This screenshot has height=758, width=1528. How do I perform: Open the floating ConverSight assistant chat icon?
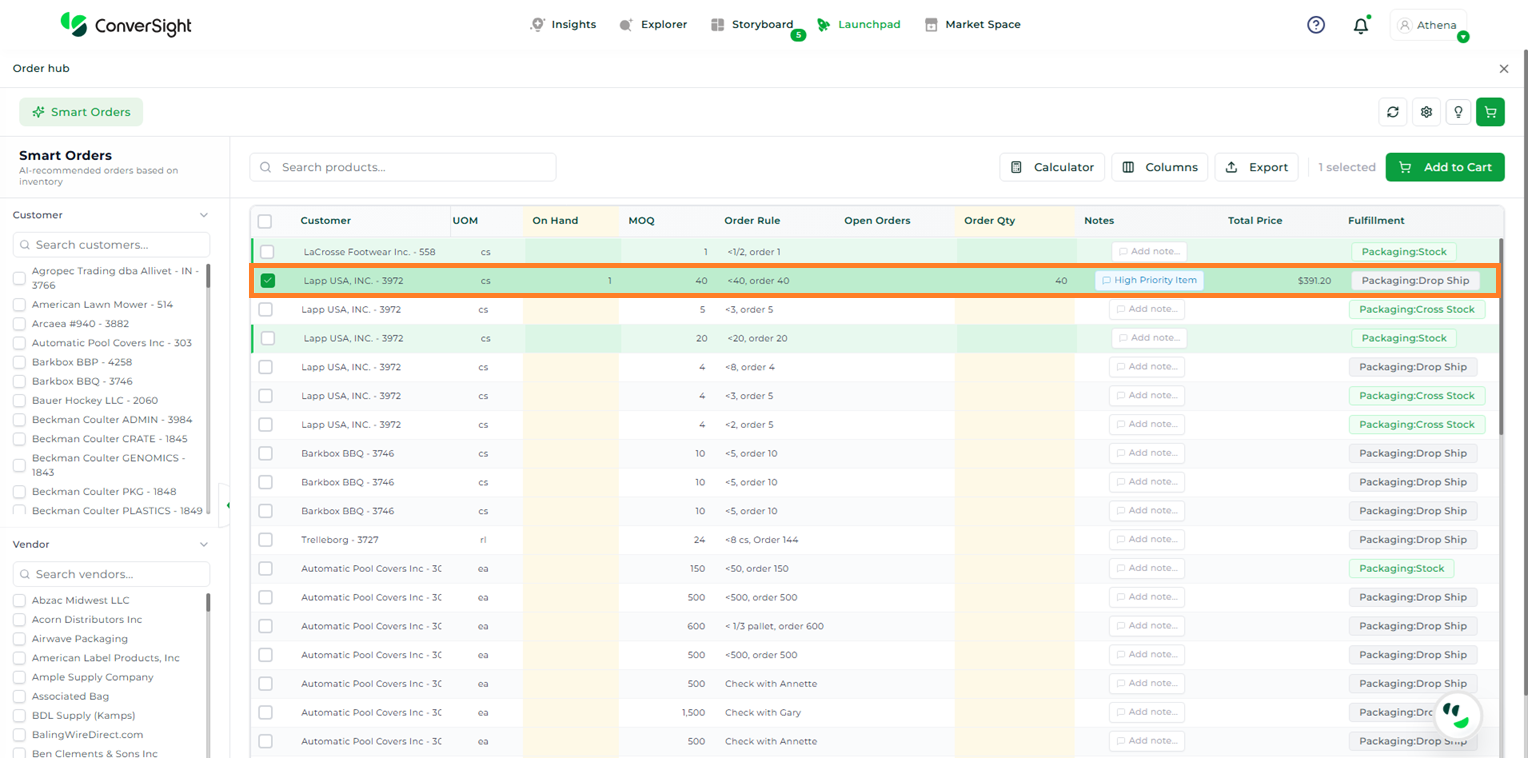1457,715
